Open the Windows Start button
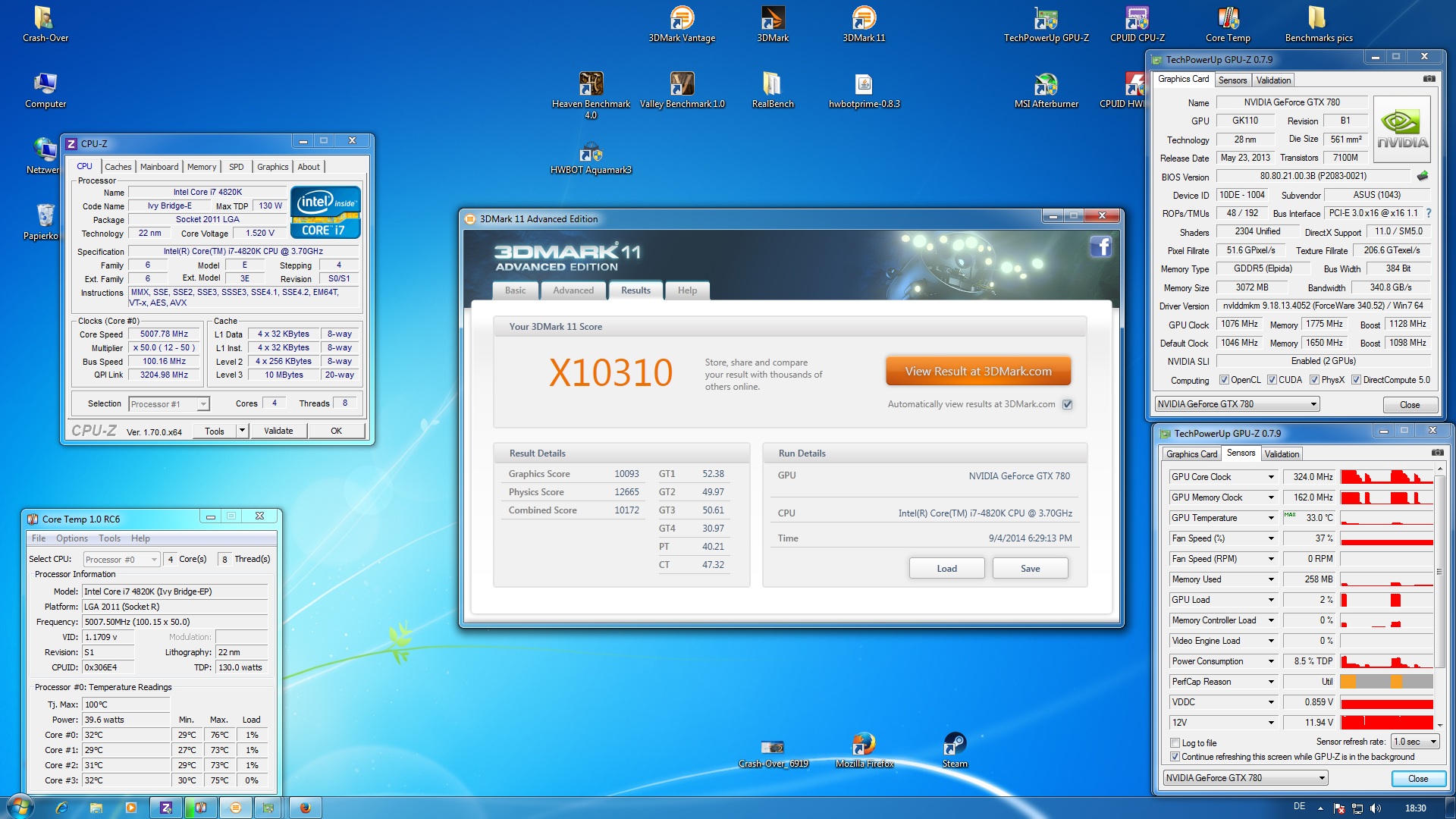 20,807
